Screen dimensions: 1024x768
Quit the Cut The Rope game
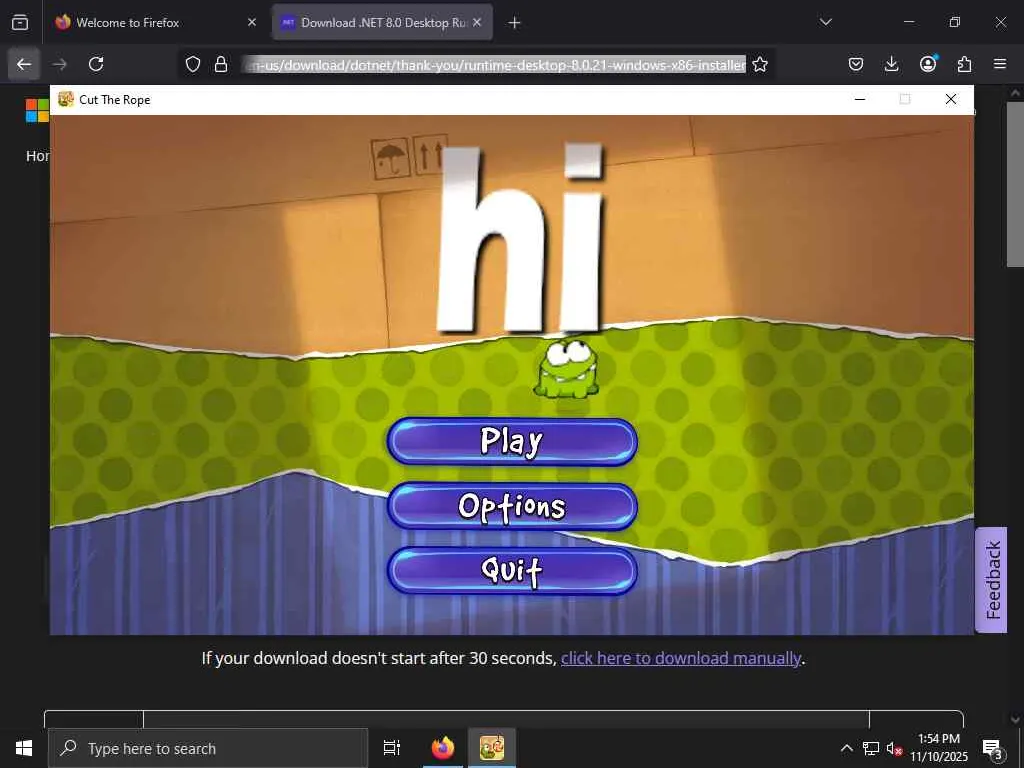(512, 570)
